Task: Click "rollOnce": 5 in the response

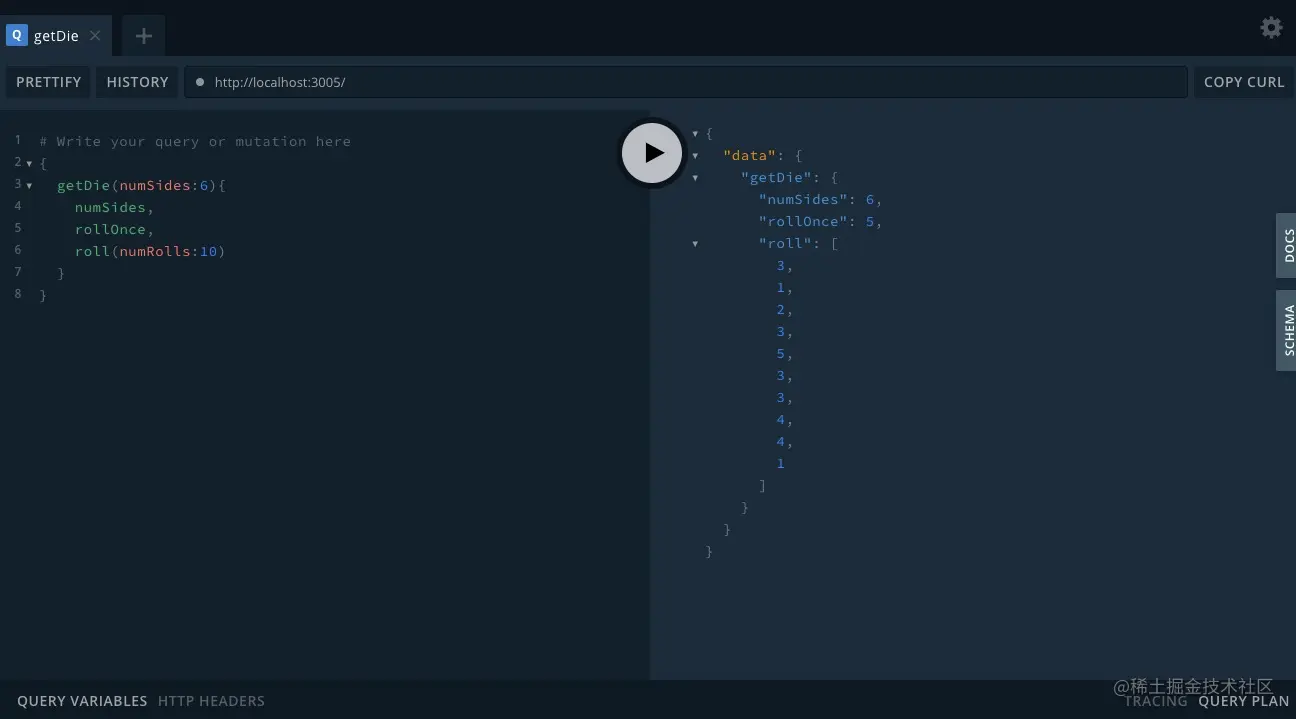Action: [x=817, y=221]
